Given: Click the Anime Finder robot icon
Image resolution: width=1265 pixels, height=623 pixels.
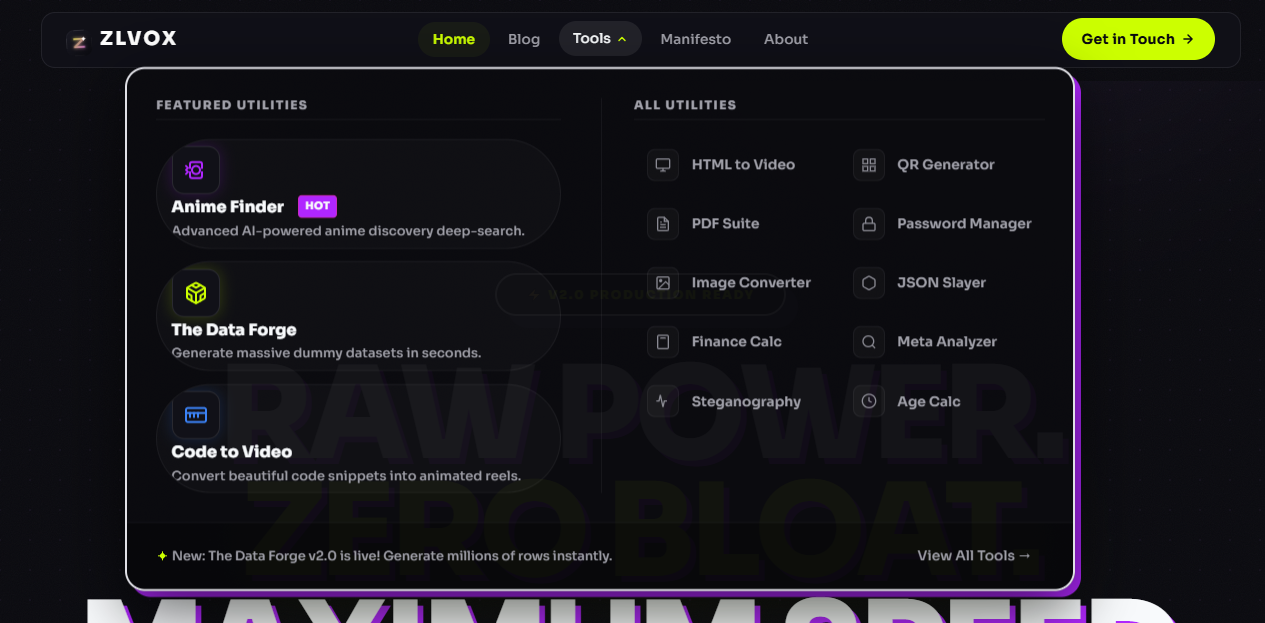Looking at the screenshot, I should [x=195, y=170].
